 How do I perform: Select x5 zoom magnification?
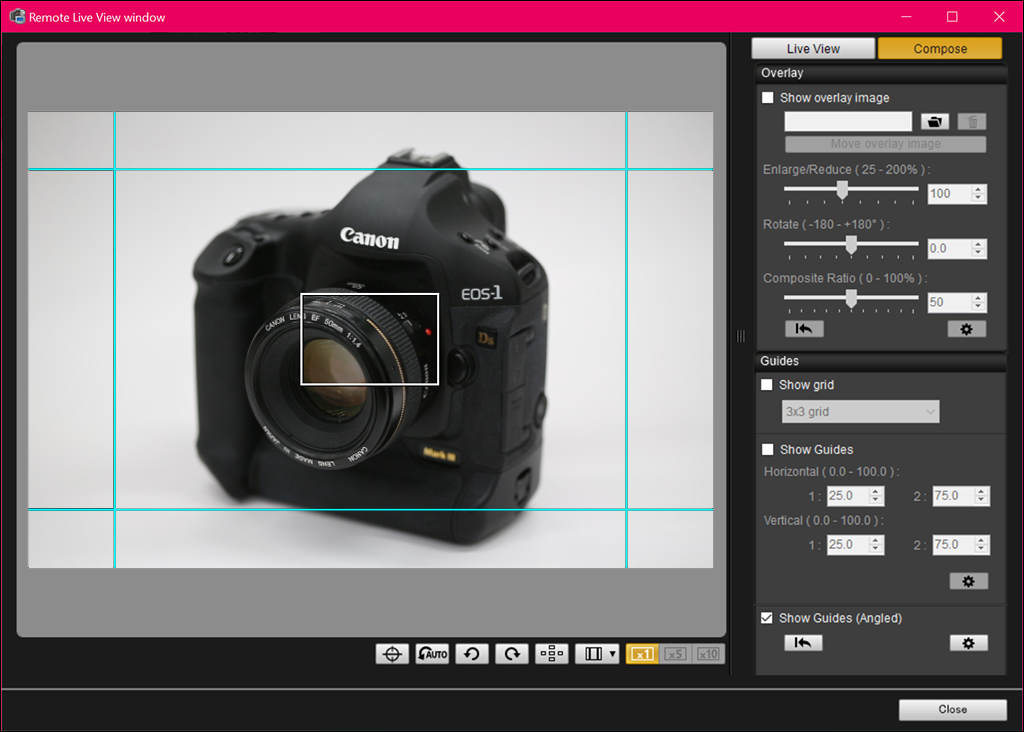coord(675,654)
